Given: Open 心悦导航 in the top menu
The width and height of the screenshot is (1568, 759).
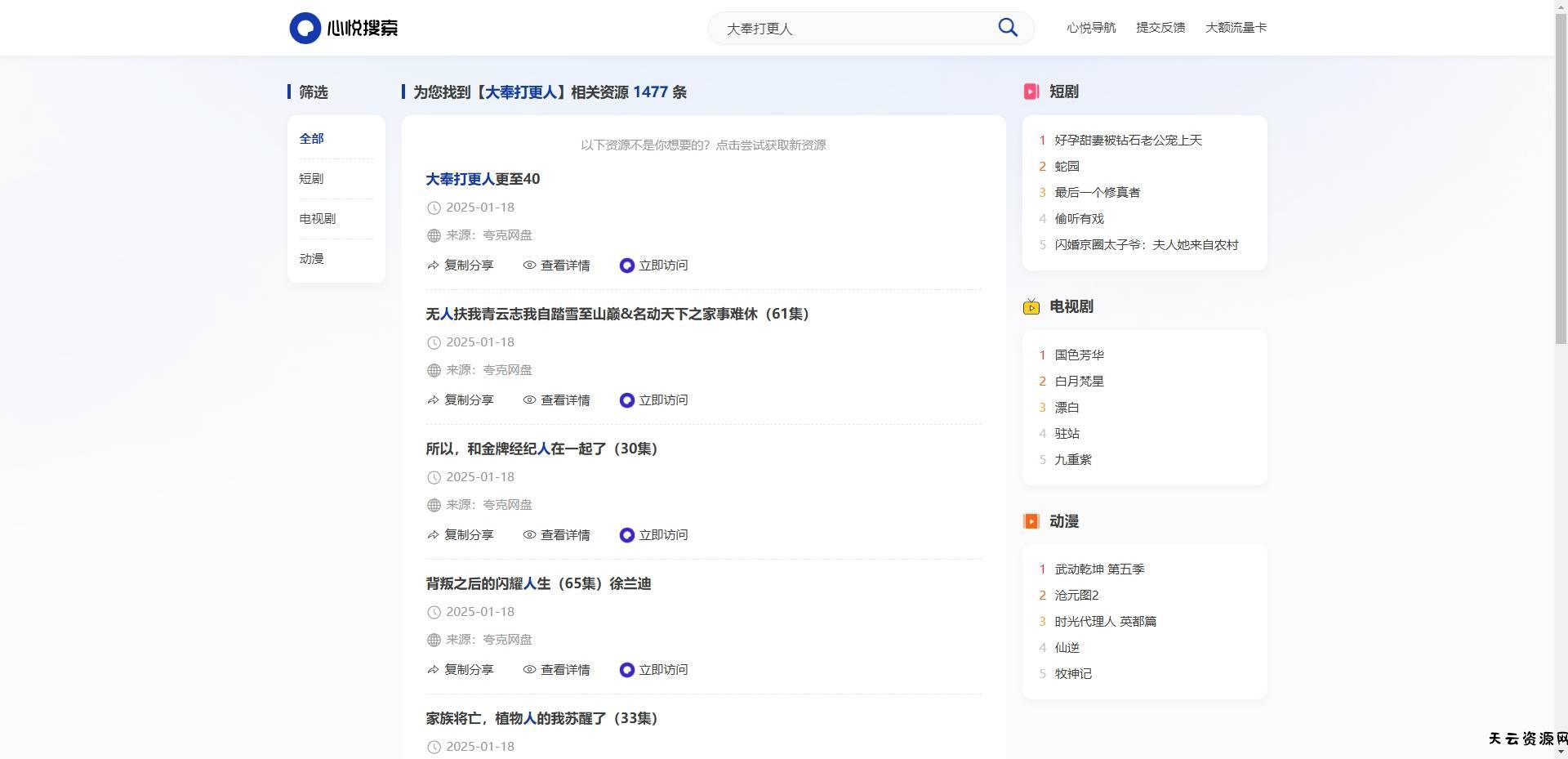Looking at the screenshot, I should [1090, 28].
